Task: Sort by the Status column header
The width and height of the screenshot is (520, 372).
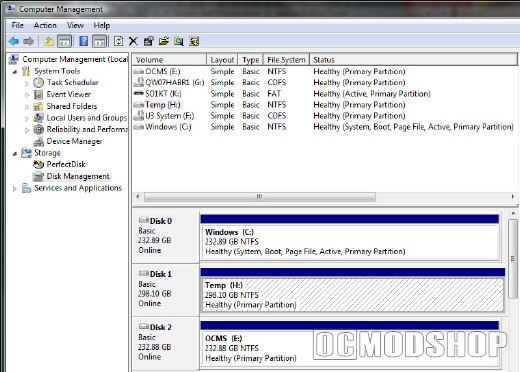Action: [413, 60]
